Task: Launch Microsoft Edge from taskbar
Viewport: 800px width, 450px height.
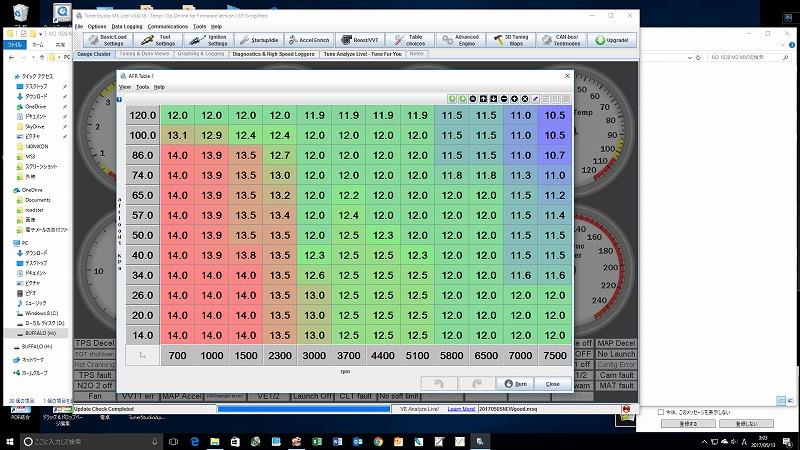Action: pyautogui.click(x=194, y=441)
